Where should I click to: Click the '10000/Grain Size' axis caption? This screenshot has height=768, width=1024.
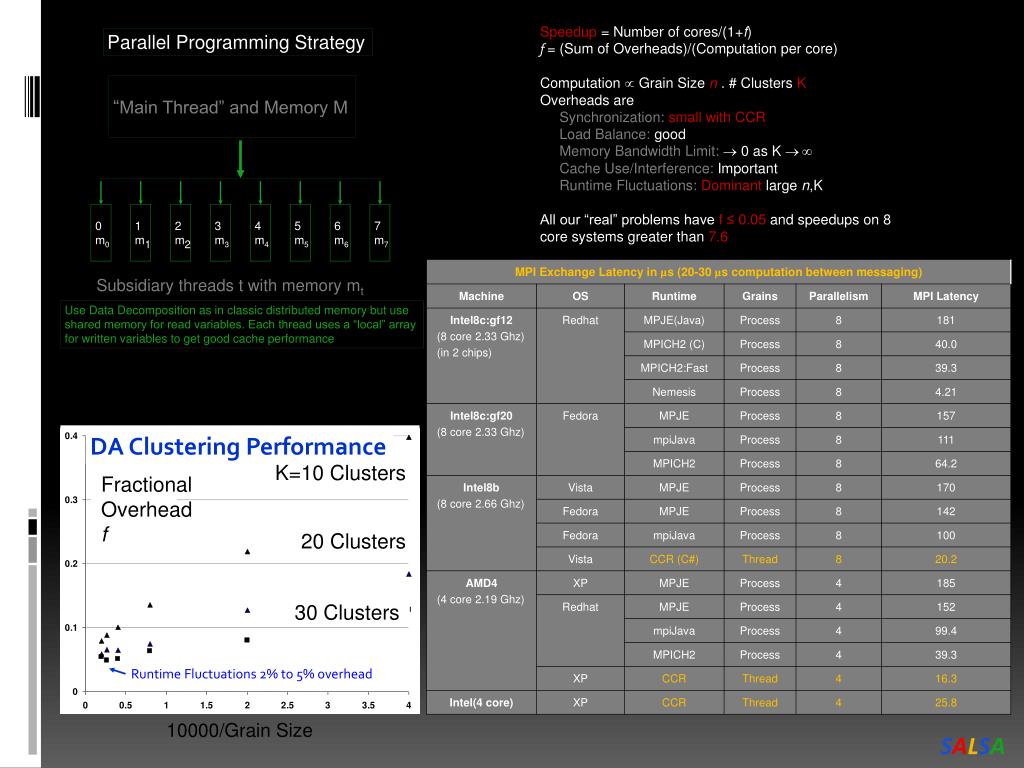tap(240, 730)
